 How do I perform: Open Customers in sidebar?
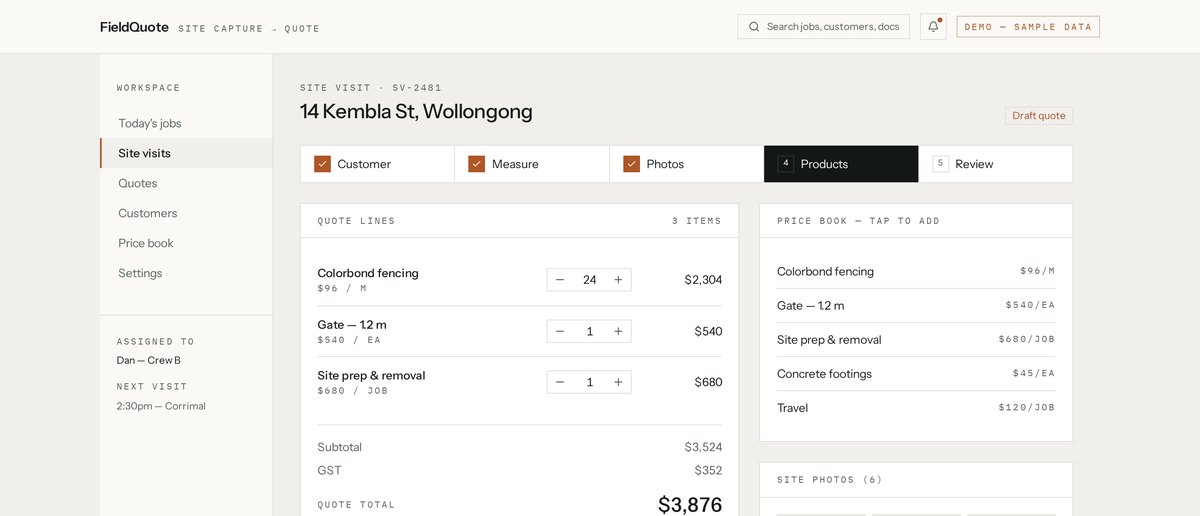[186, 213]
